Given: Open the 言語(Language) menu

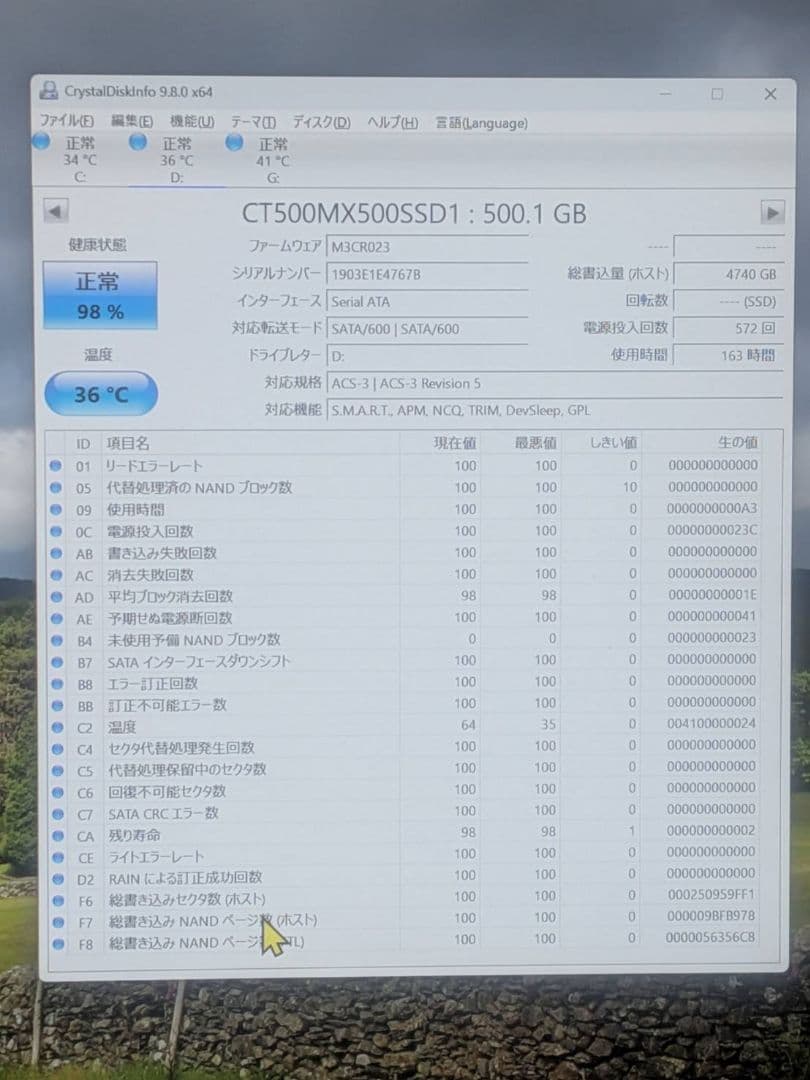Looking at the screenshot, I should (x=481, y=123).
